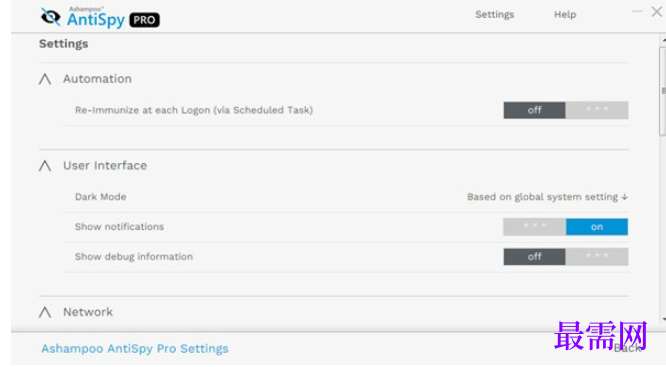Open the Settings menu in header

click(494, 14)
